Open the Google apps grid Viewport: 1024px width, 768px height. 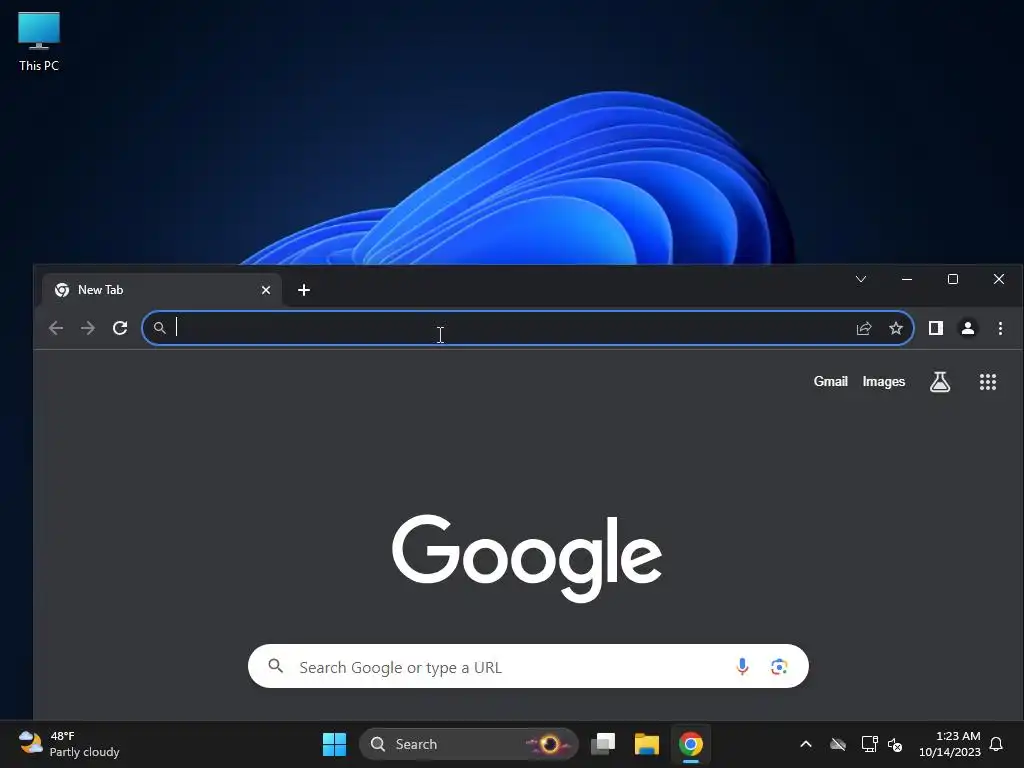[987, 382]
